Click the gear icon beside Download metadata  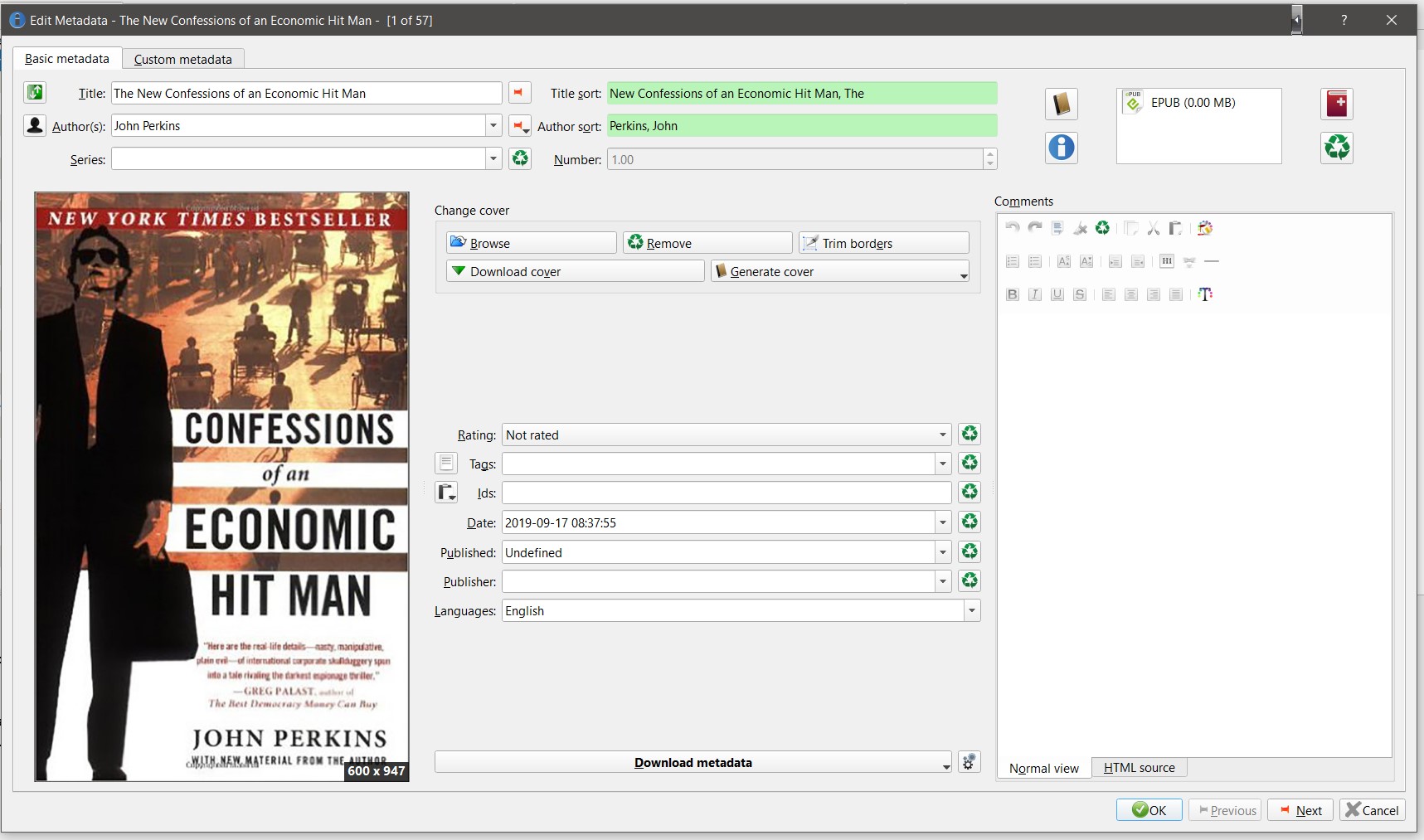969,762
